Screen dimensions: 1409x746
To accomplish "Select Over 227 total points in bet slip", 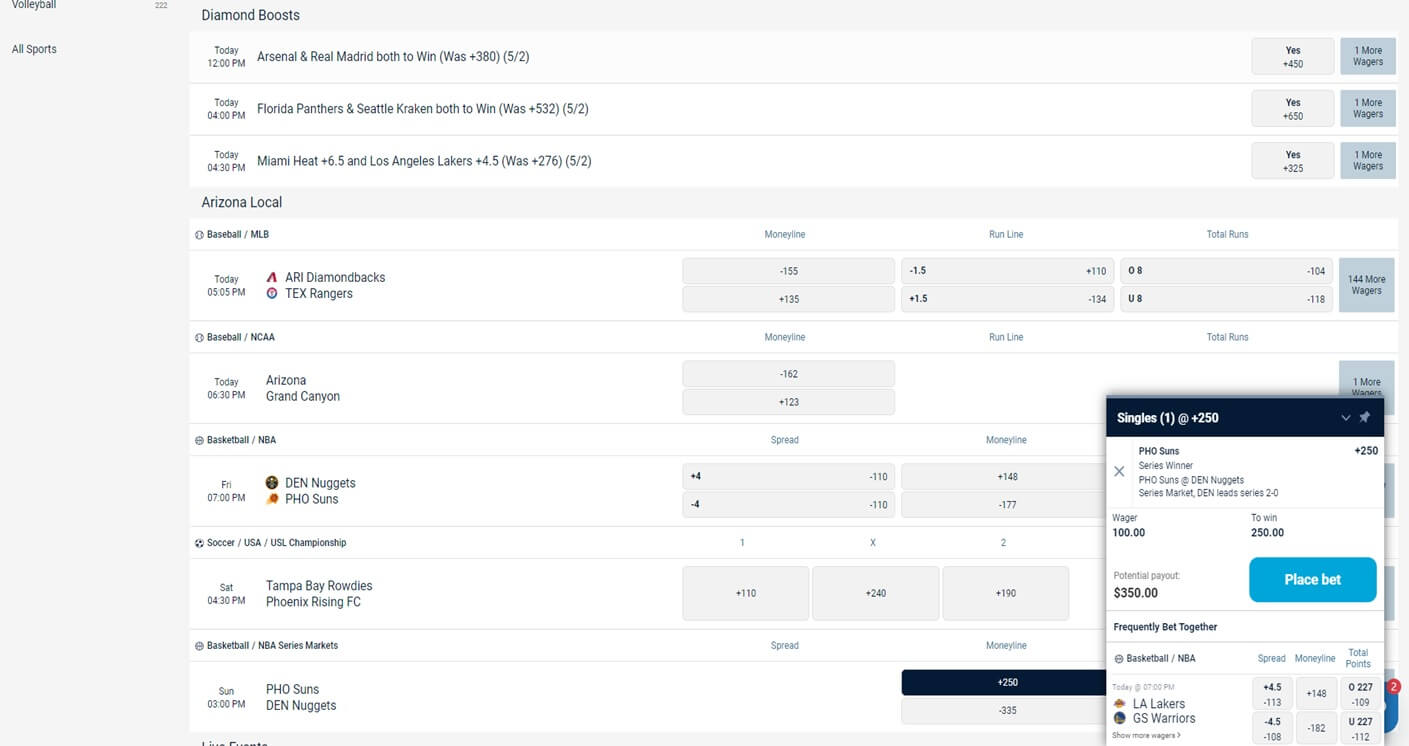I will [x=1360, y=694].
